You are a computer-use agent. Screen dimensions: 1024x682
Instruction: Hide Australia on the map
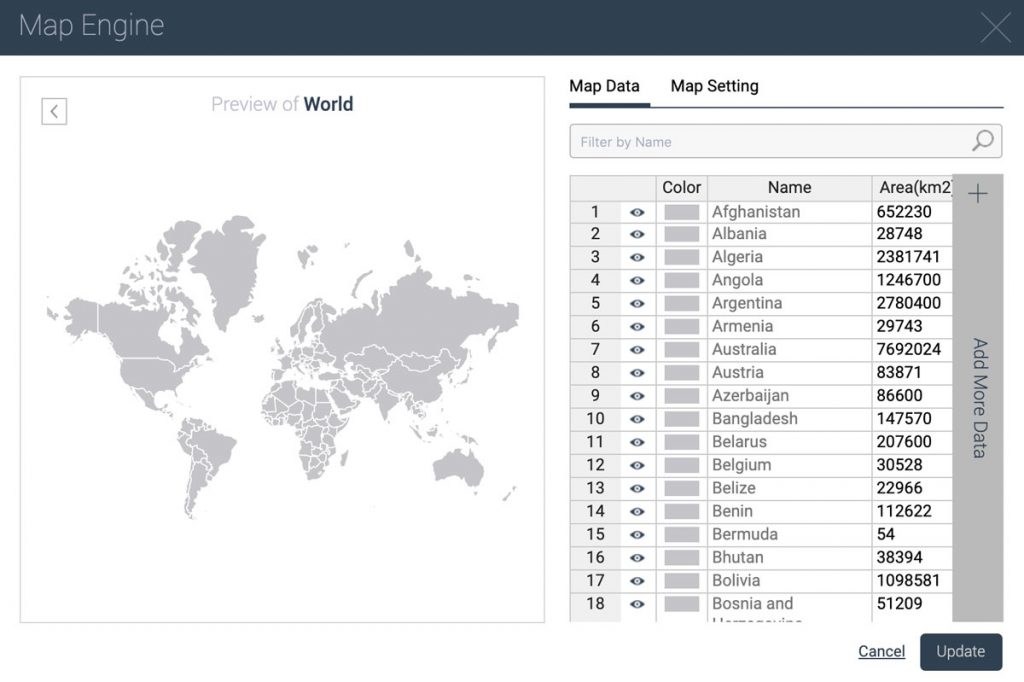(637, 349)
